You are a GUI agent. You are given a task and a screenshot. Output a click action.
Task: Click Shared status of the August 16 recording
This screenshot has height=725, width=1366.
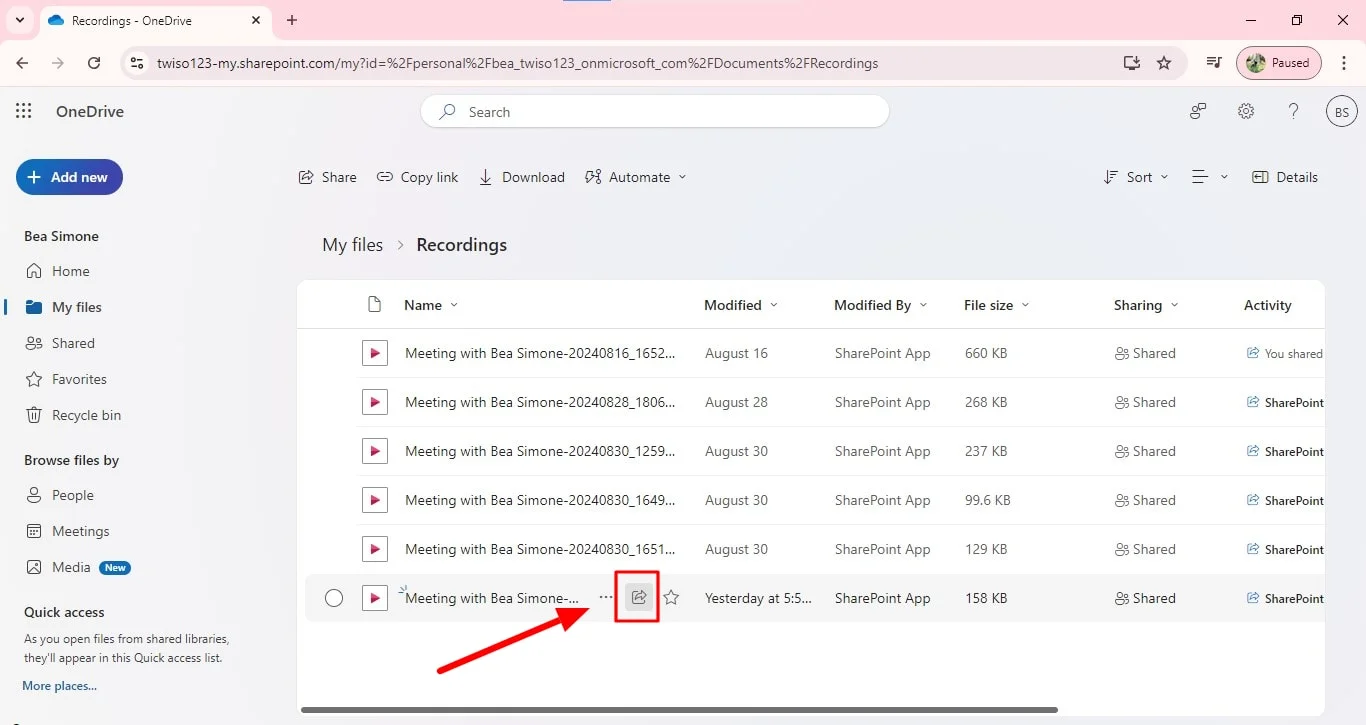click(1145, 353)
